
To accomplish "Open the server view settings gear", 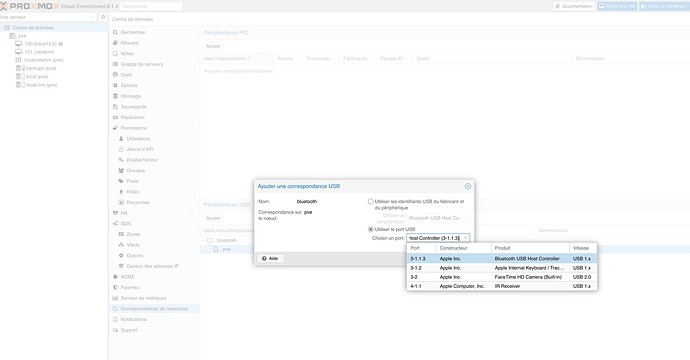I will [x=103, y=17].
